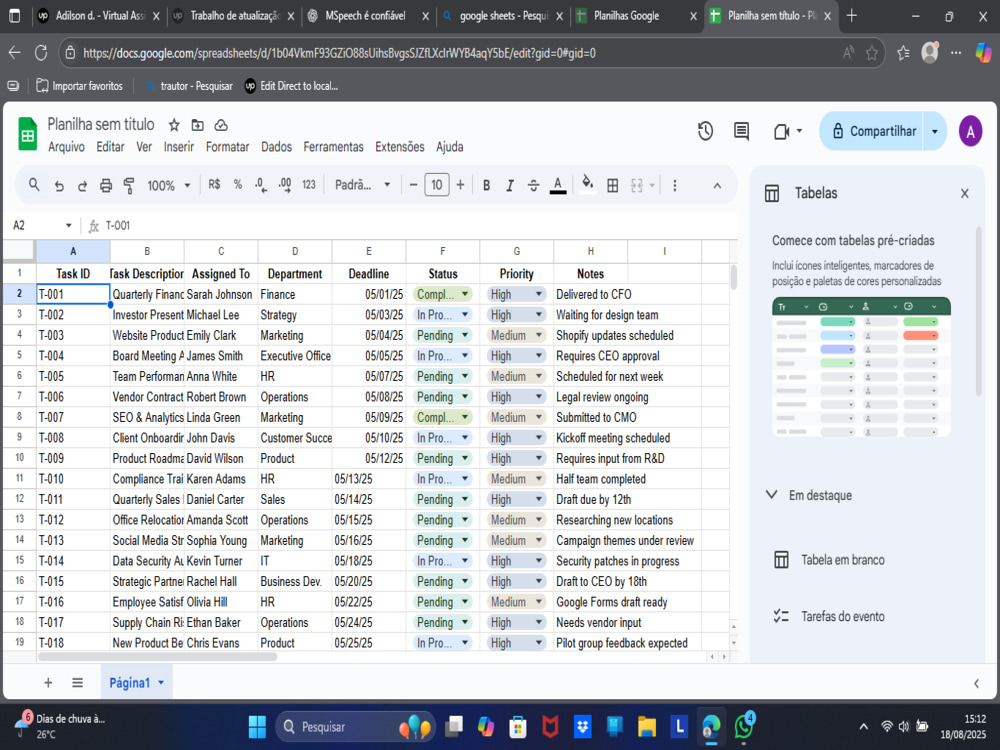Open File Explorer from the taskbar
The height and width of the screenshot is (750, 1000).
(x=647, y=726)
